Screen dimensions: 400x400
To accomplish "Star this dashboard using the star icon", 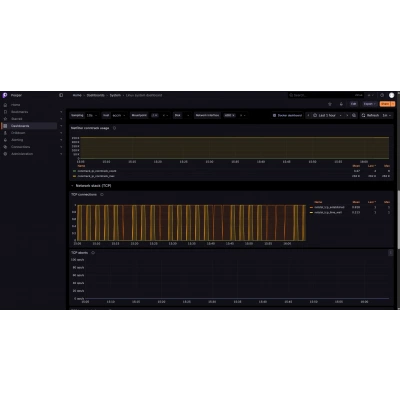I will [x=330, y=104].
